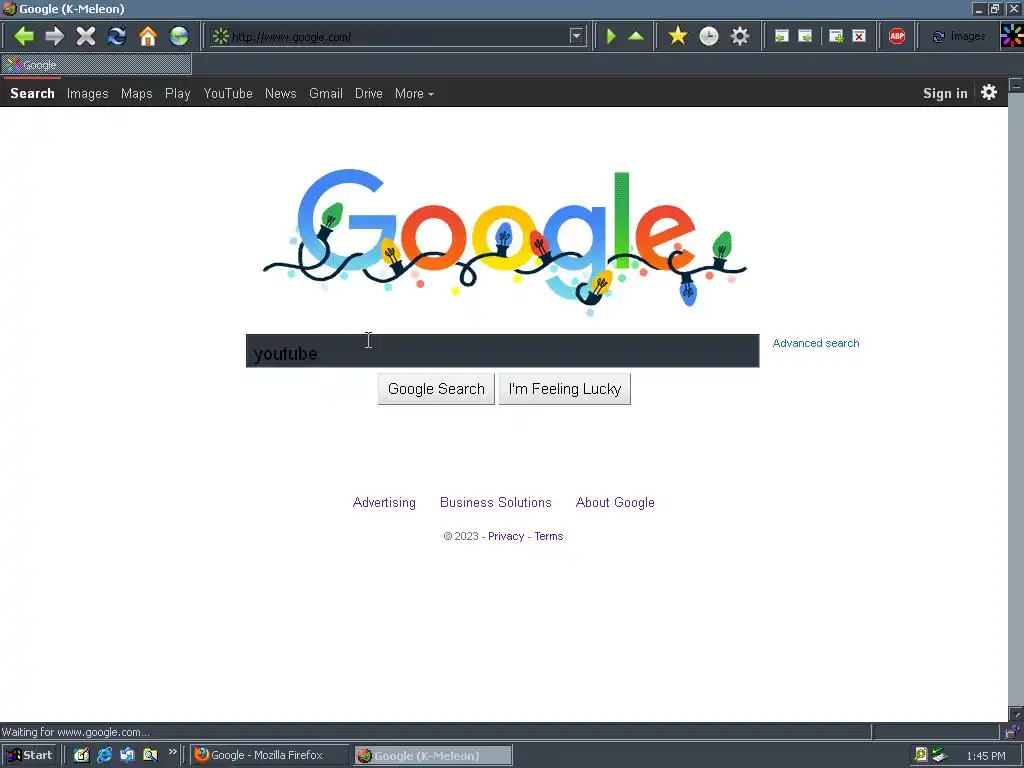
Task: Switch to next tab icon
Action: [x=806, y=37]
